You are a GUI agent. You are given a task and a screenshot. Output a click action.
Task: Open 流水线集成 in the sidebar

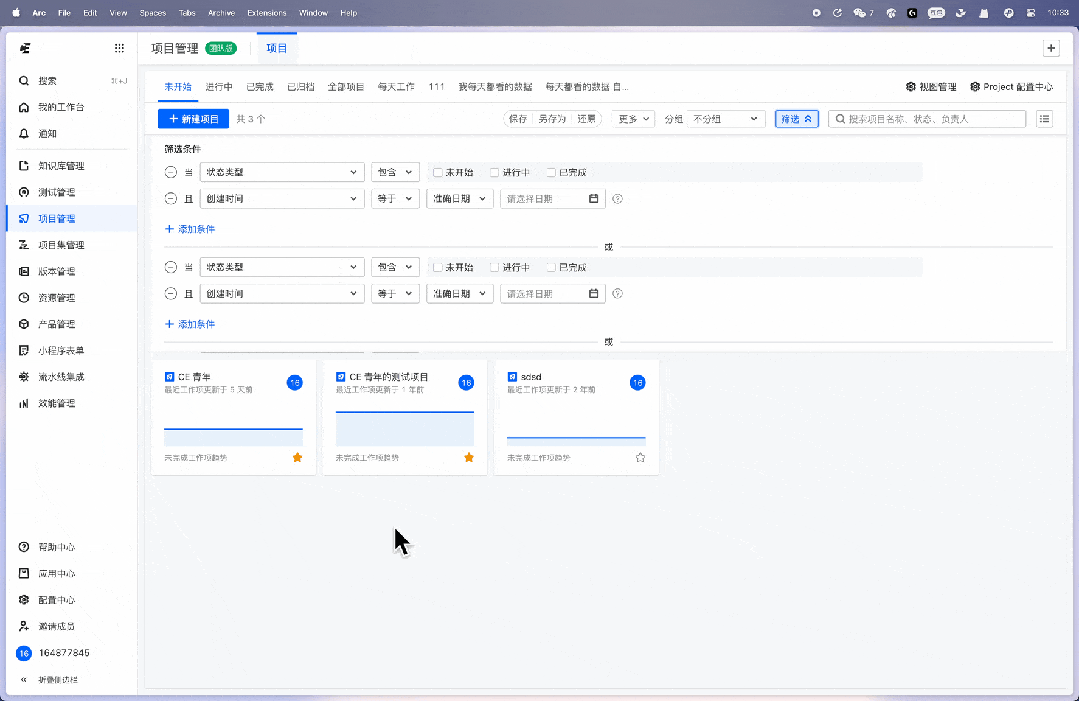point(61,377)
